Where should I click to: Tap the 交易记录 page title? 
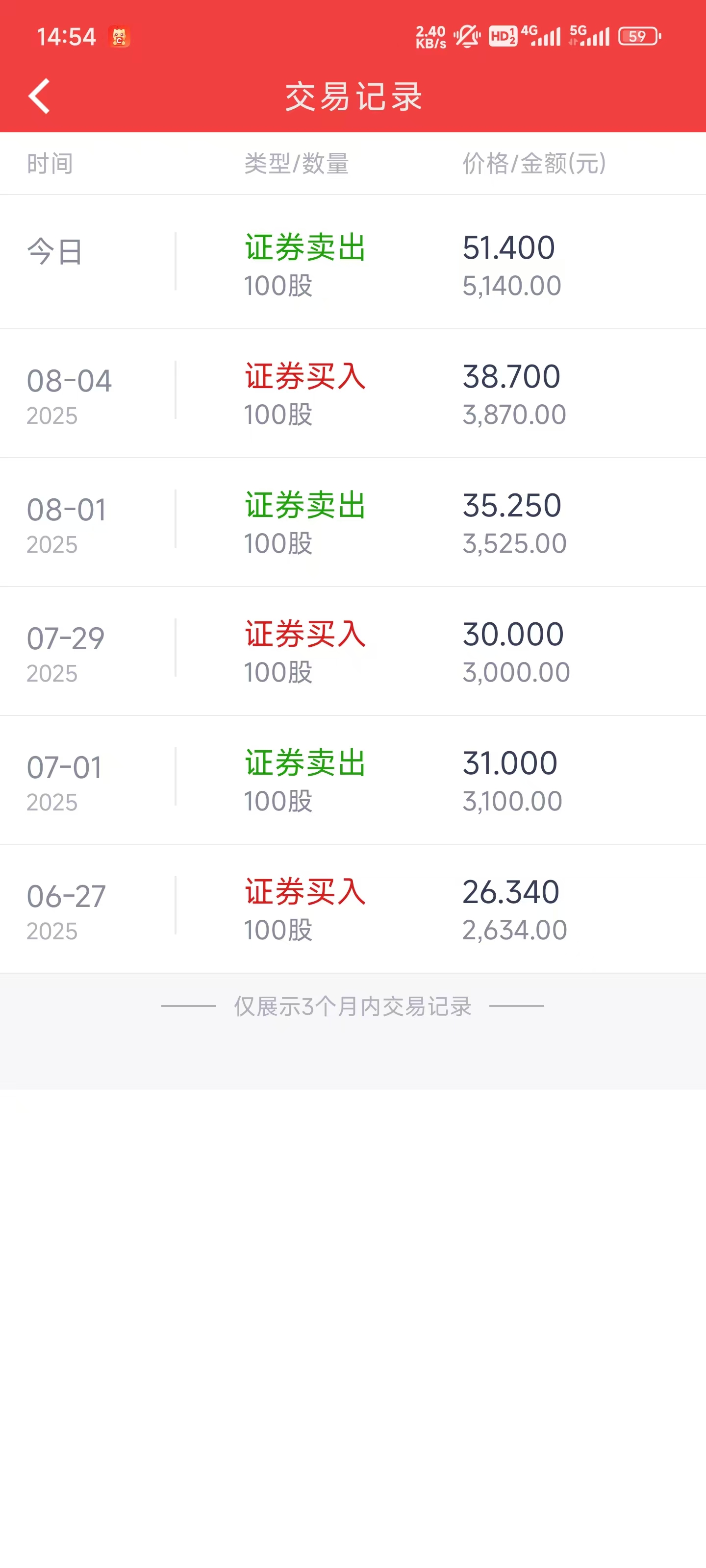click(353, 96)
